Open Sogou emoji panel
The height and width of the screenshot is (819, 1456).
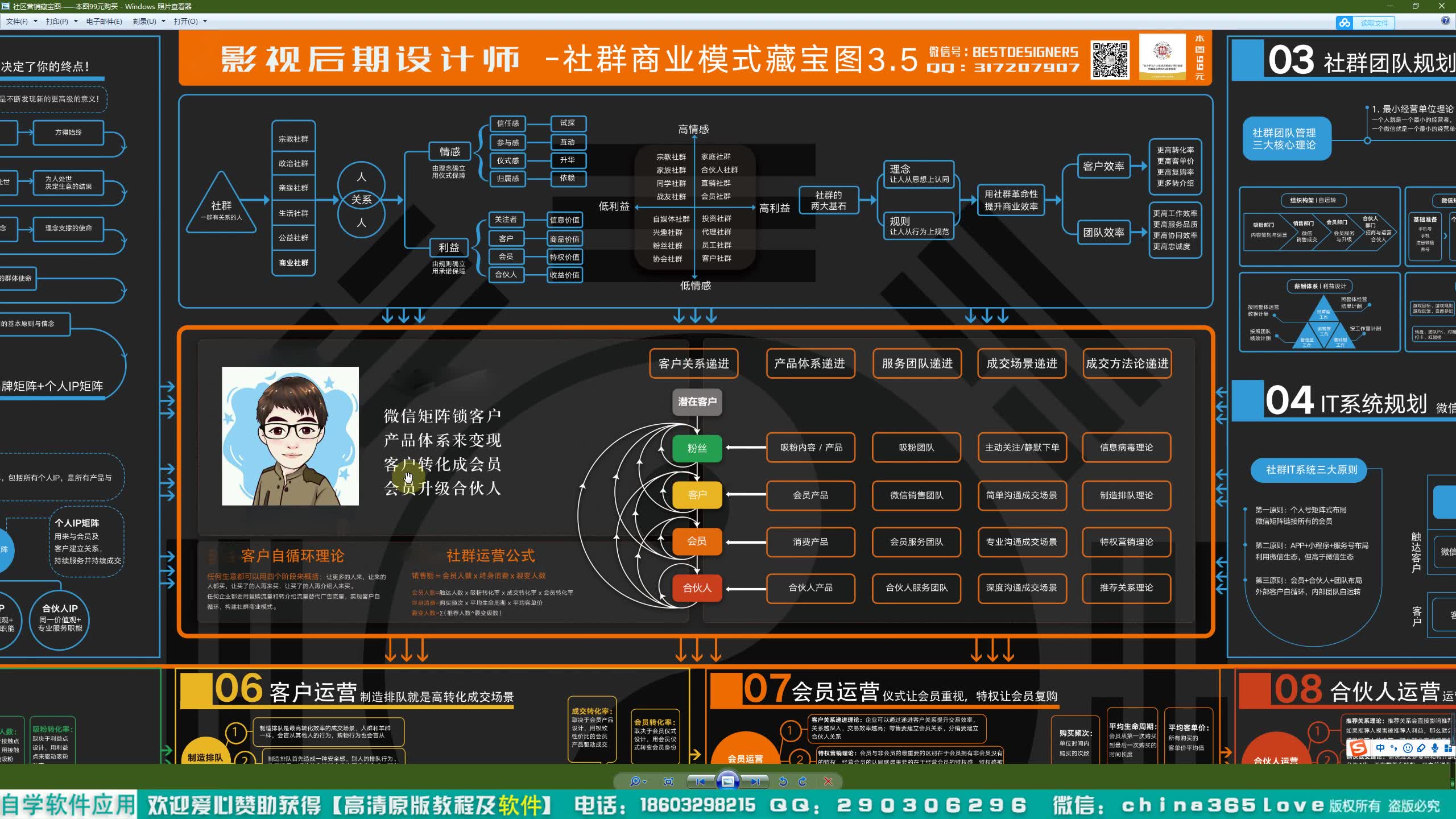tap(1408, 748)
